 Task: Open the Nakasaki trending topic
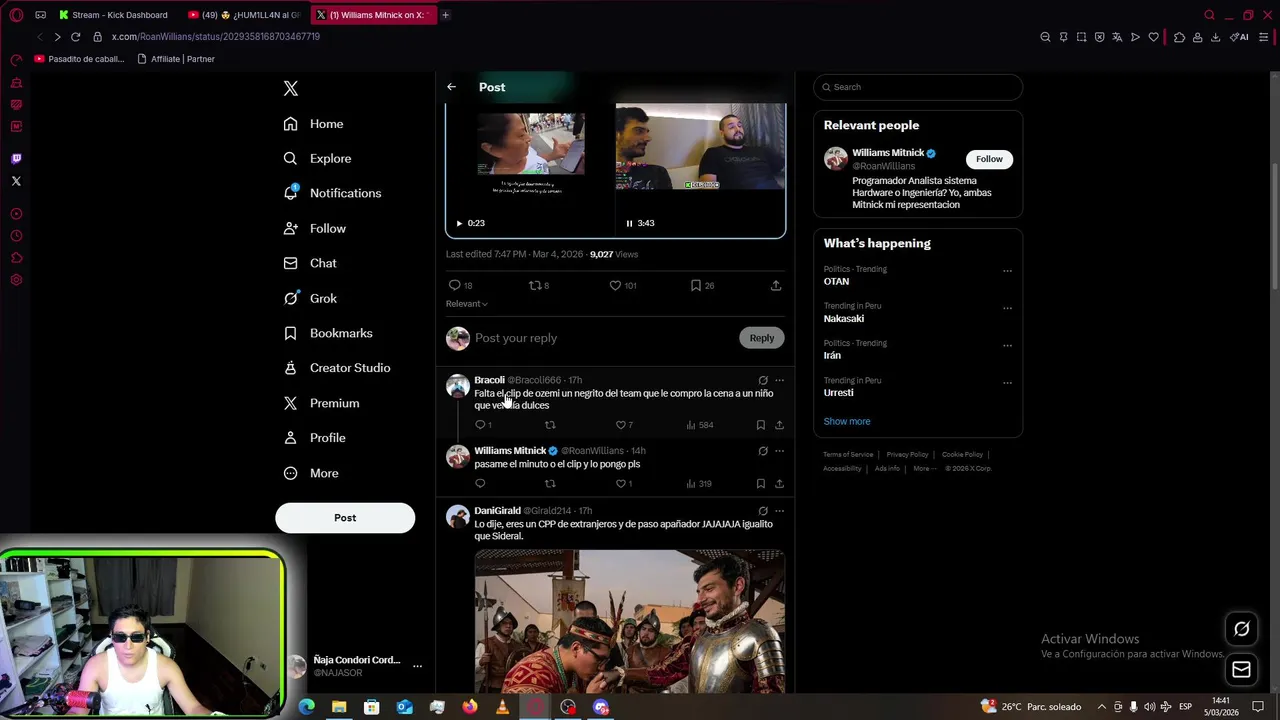click(844, 319)
